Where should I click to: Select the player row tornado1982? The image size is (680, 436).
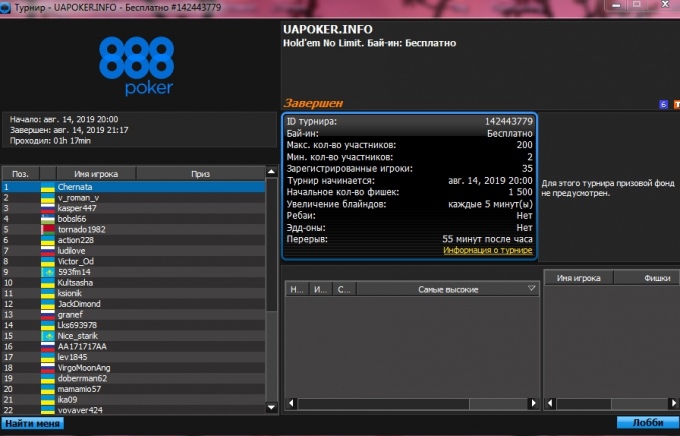(x=134, y=229)
